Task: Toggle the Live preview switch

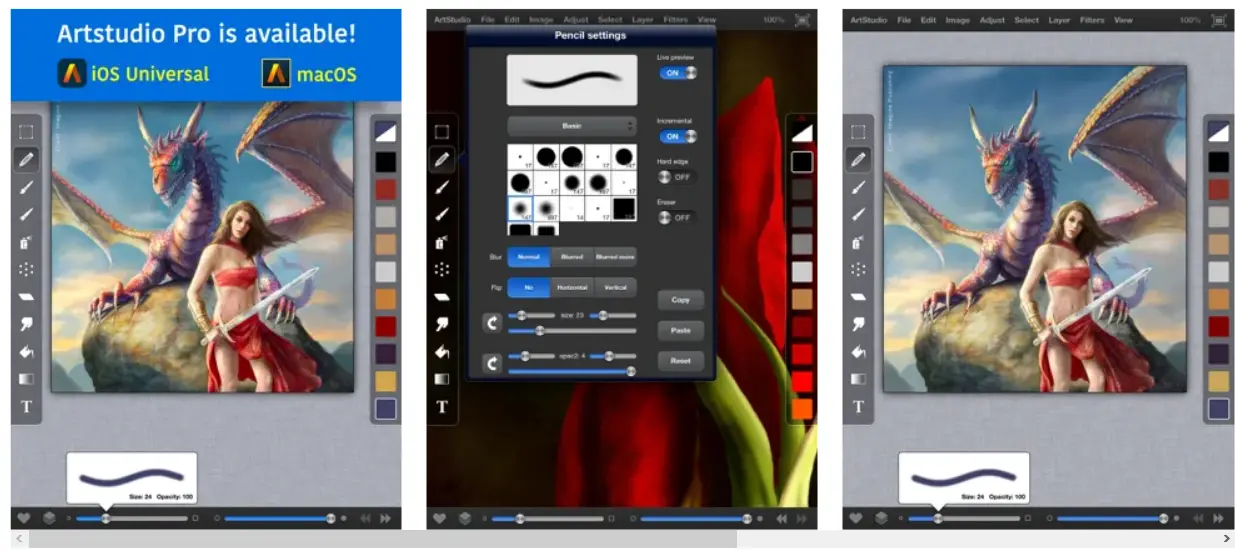Action: point(677,73)
